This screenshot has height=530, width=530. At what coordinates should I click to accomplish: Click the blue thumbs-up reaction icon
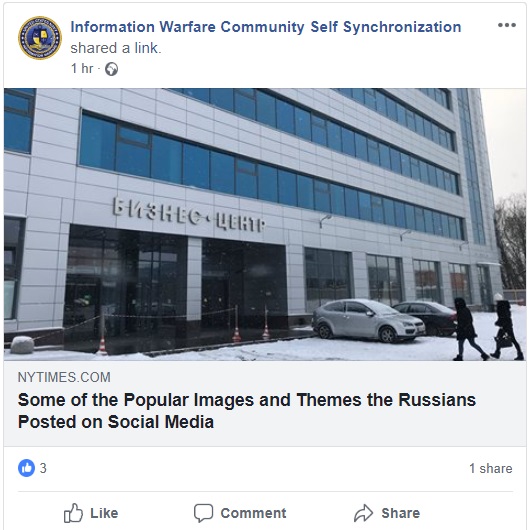26,468
